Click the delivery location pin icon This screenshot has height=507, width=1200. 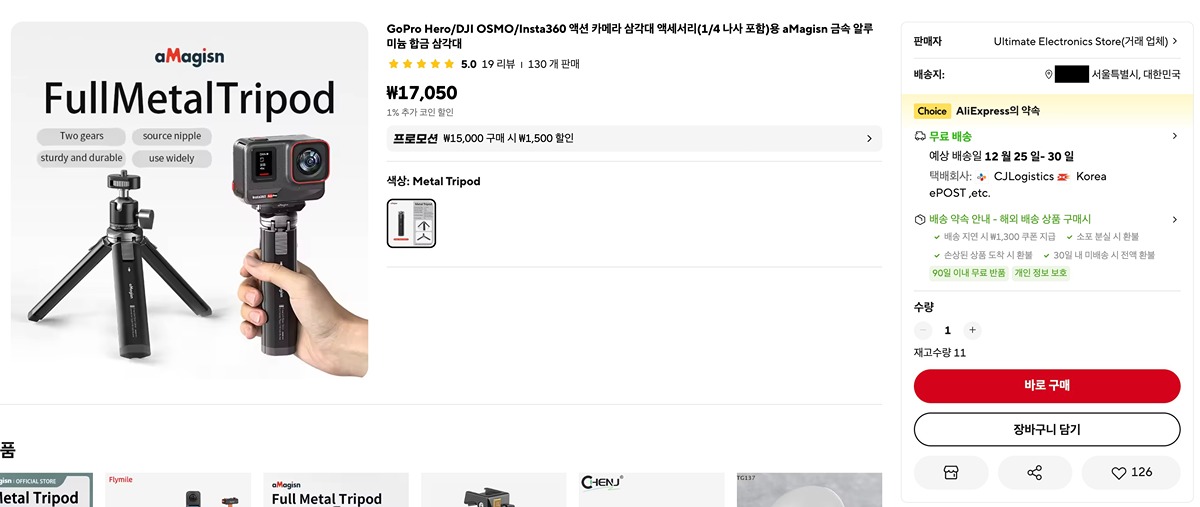(1048, 74)
